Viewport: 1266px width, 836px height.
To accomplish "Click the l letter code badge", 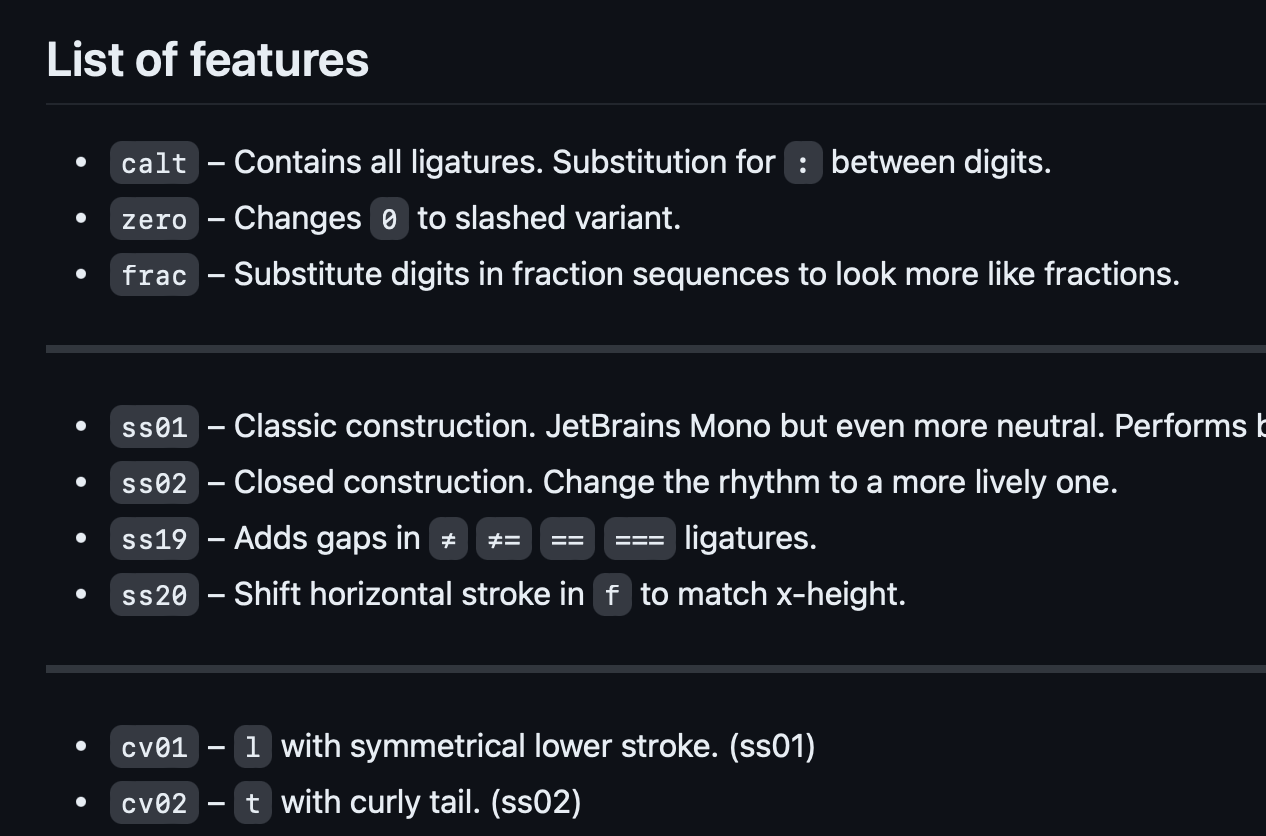I will (x=253, y=747).
